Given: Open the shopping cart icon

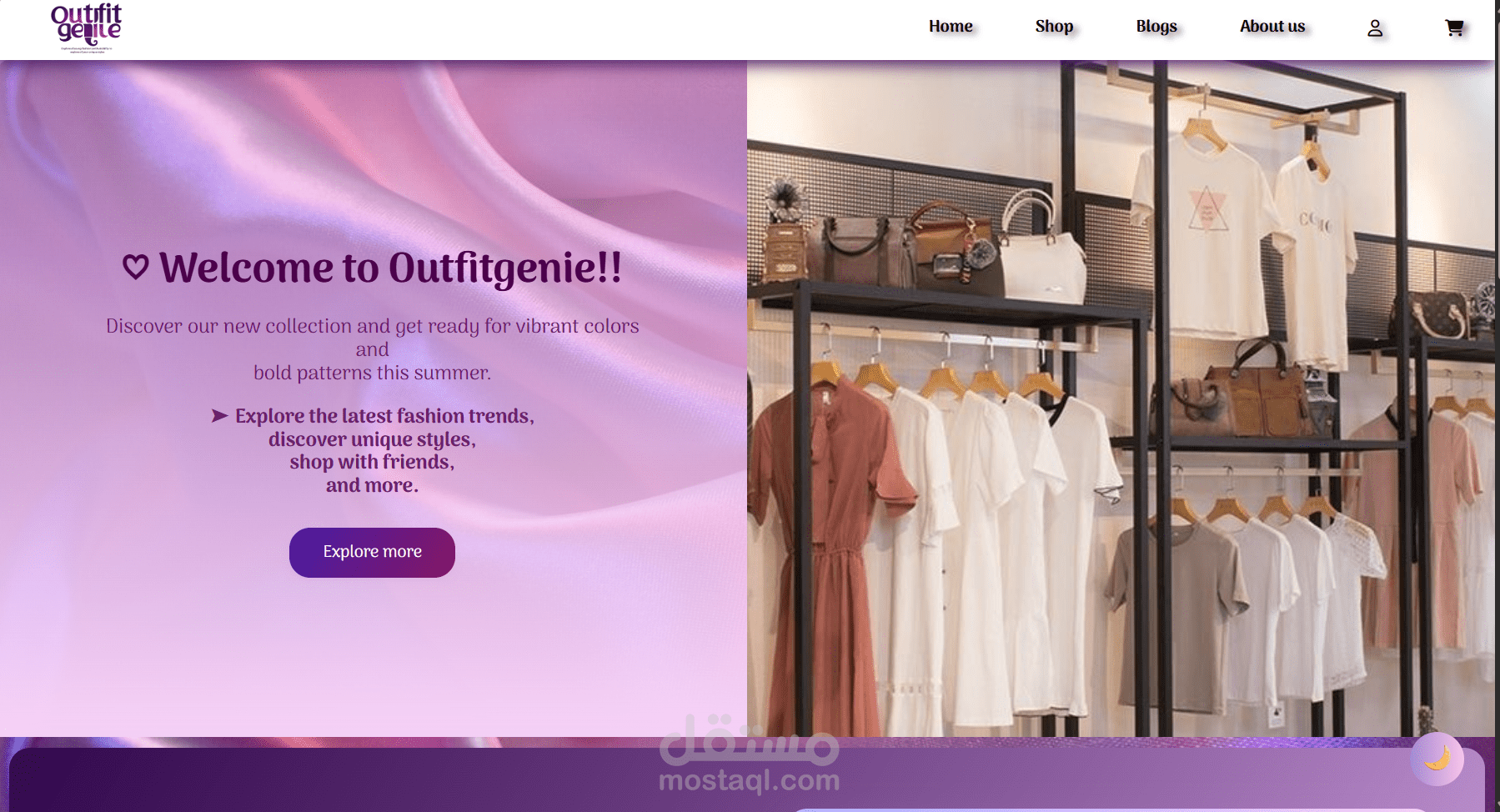Looking at the screenshot, I should 1454,28.
